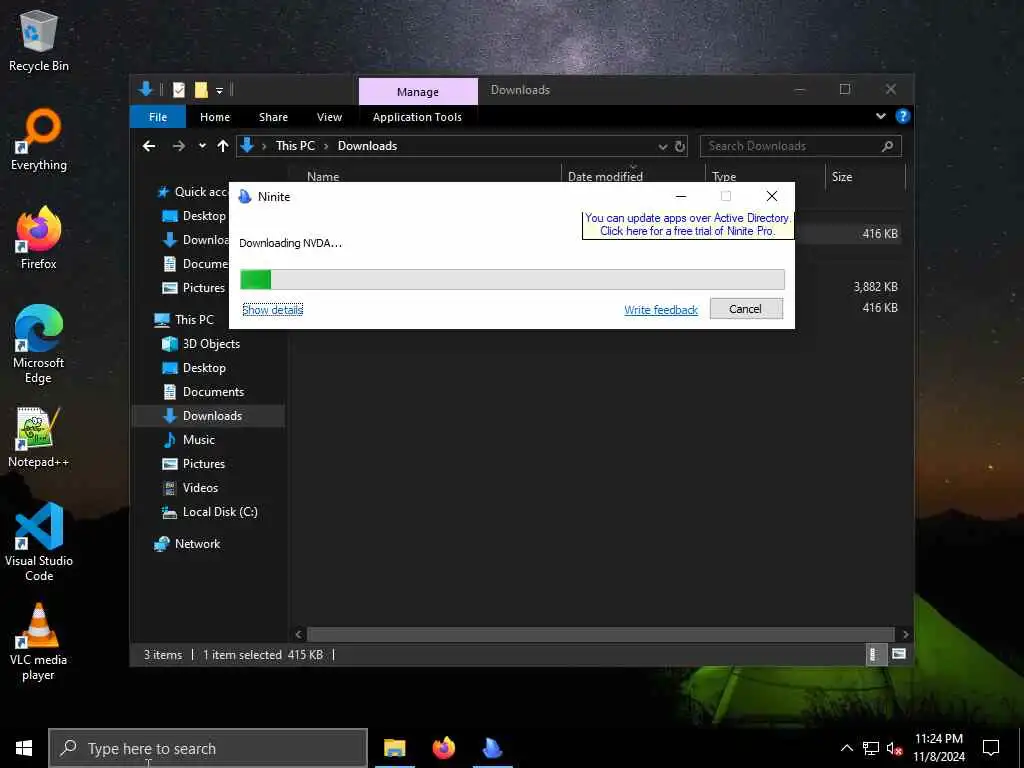Click the muted volume tray icon

894,748
